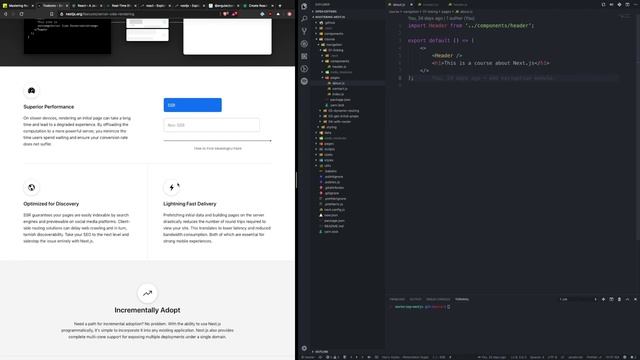Screen dimensions: 640x360
Task: Maximize the terminal panel using the chevron icon
Action: [x=627, y=299]
